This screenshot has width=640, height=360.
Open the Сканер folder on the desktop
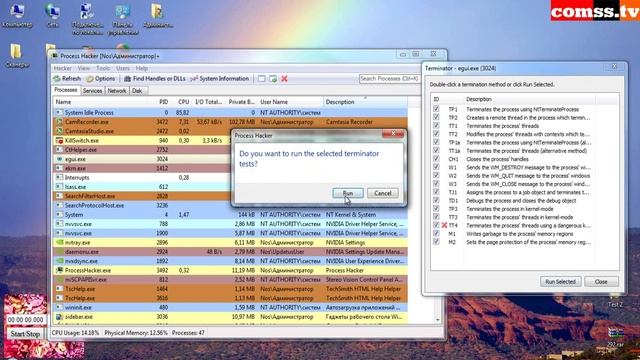tap(17, 56)
